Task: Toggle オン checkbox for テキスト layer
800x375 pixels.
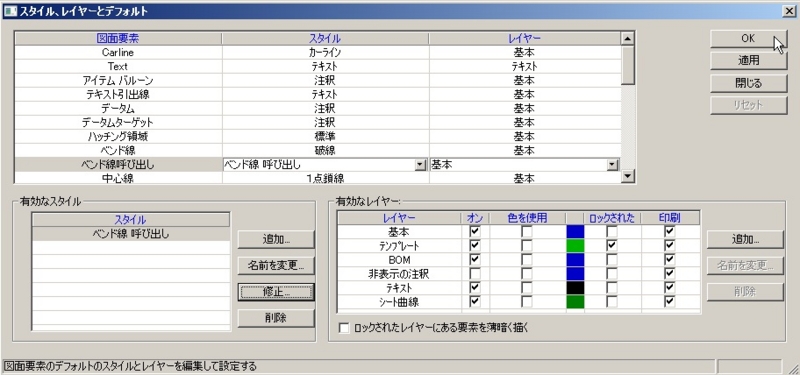Action: pos(475,288)
